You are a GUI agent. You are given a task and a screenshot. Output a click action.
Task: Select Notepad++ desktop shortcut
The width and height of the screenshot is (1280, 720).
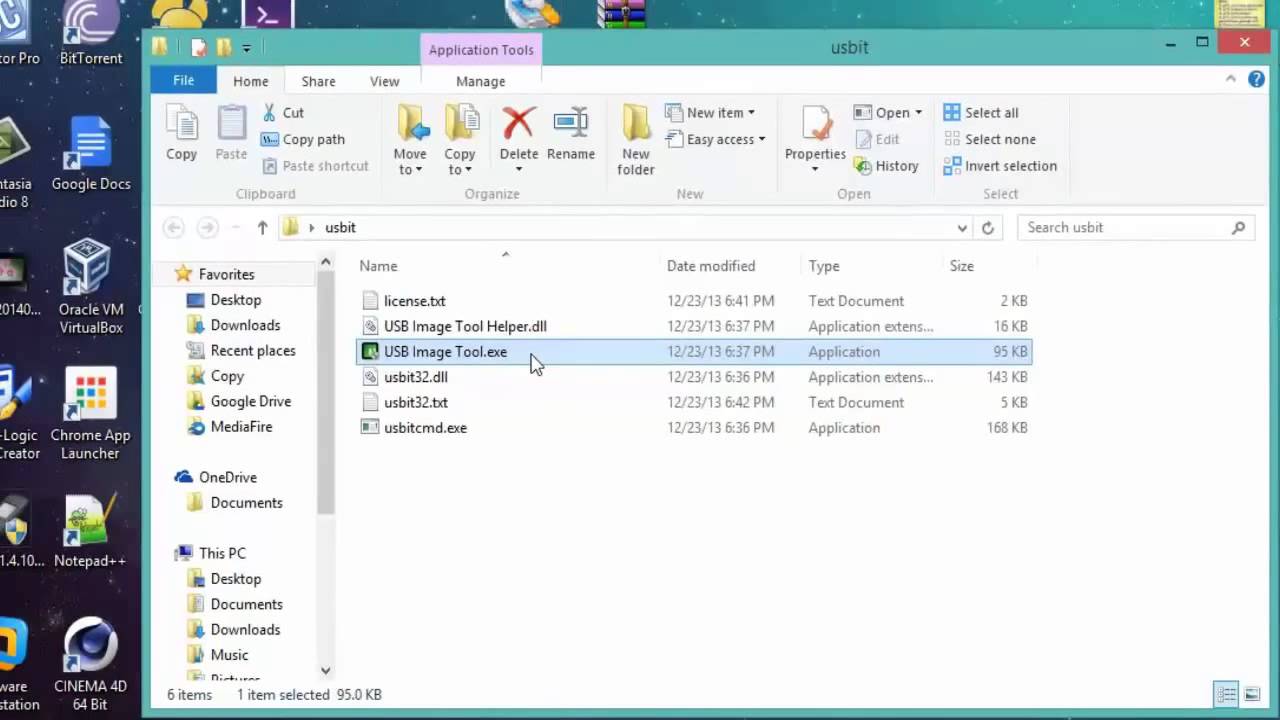[90, 531]
